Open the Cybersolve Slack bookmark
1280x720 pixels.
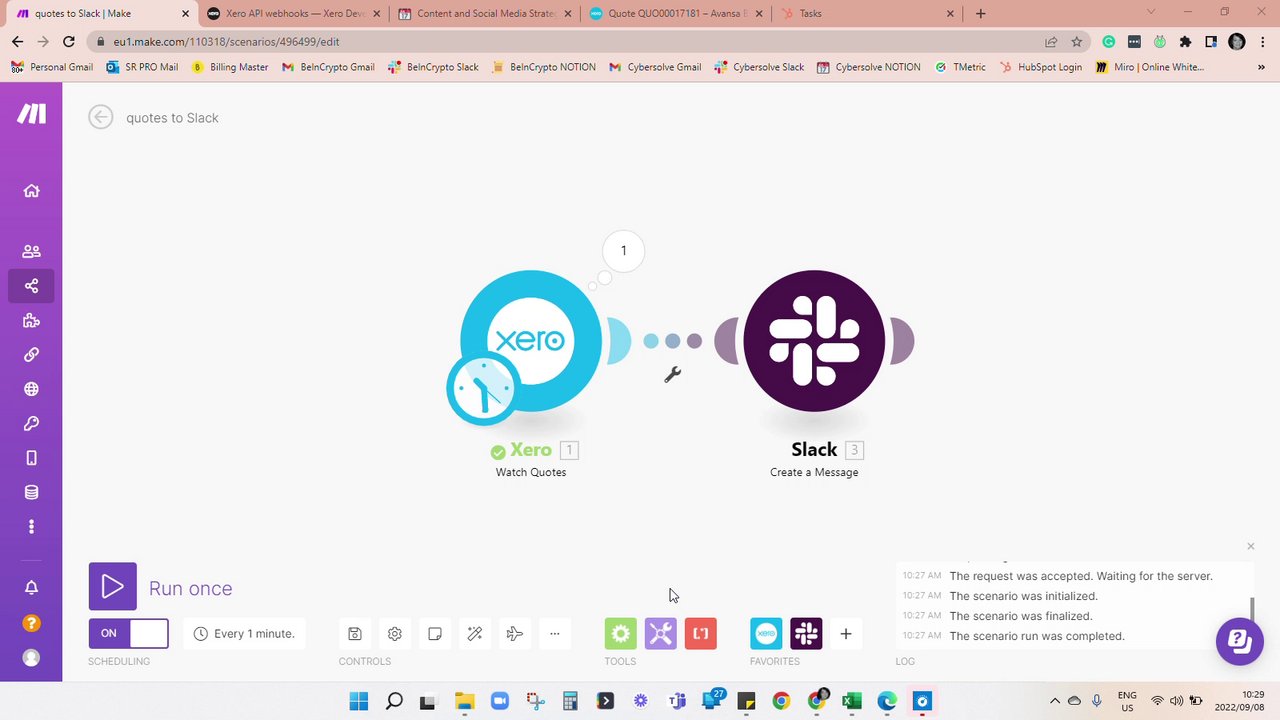pyautogui.click(x=759, y=67)
